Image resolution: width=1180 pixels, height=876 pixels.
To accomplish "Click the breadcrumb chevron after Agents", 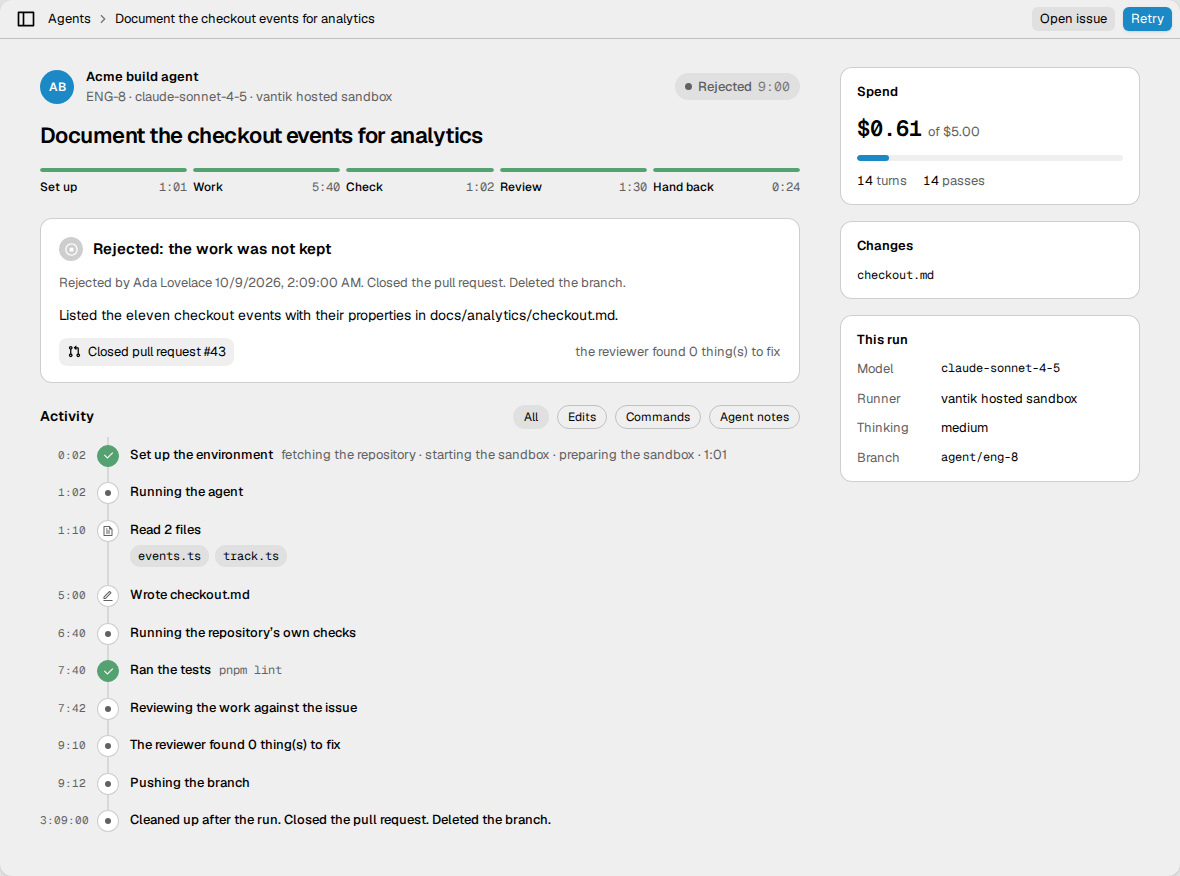I will click(x=103, y=19).
